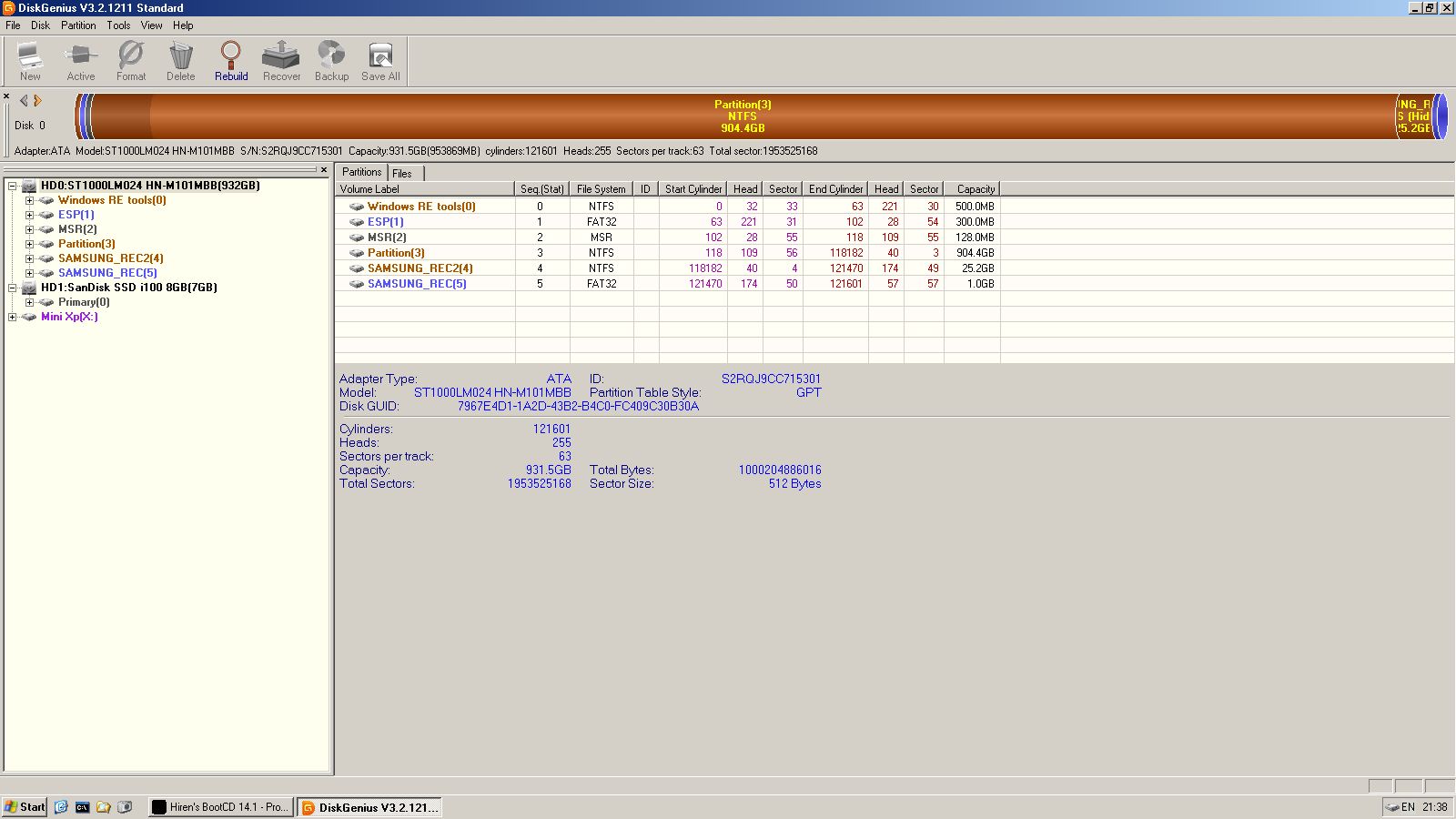Open the Windows Start button
1456x819 pixels.
pyautogui.click(x=25, y=807)
